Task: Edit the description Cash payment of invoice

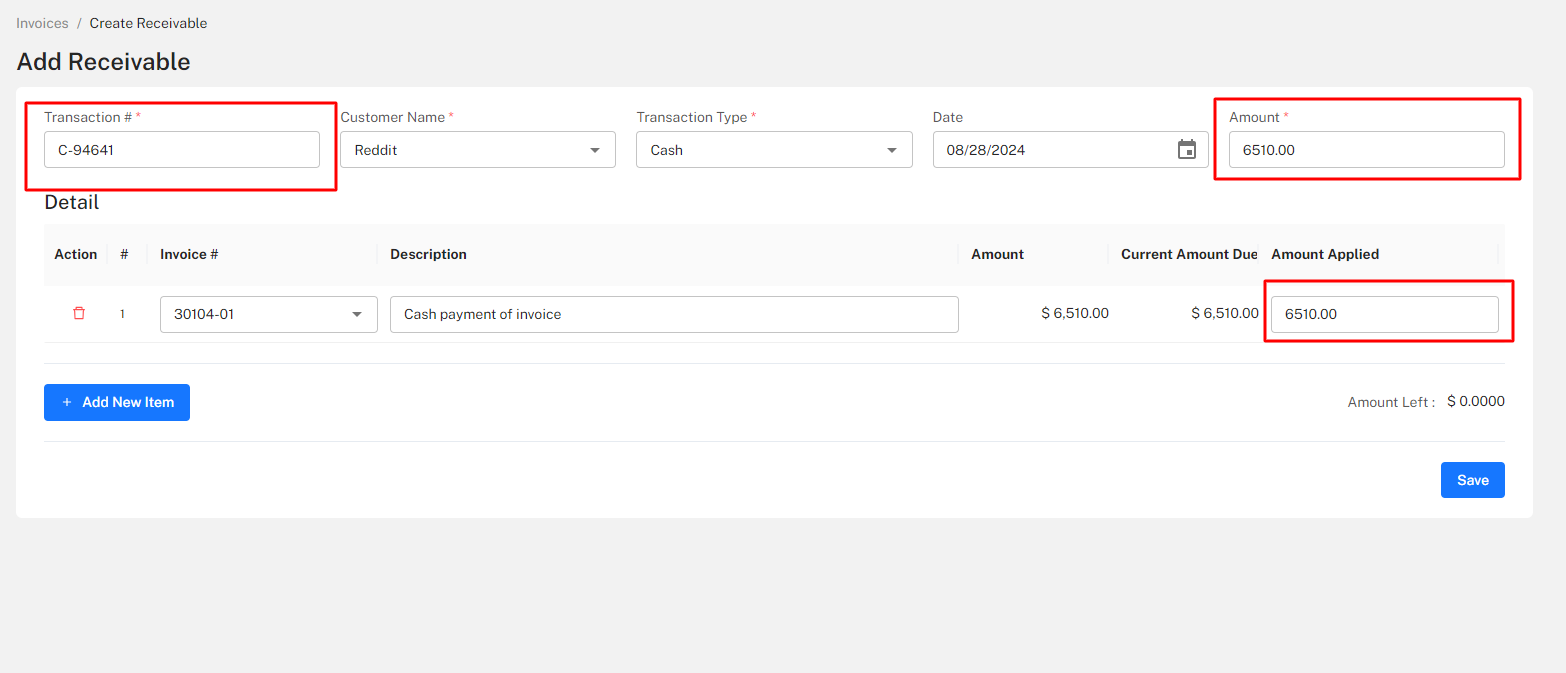Action: [674, 313]
